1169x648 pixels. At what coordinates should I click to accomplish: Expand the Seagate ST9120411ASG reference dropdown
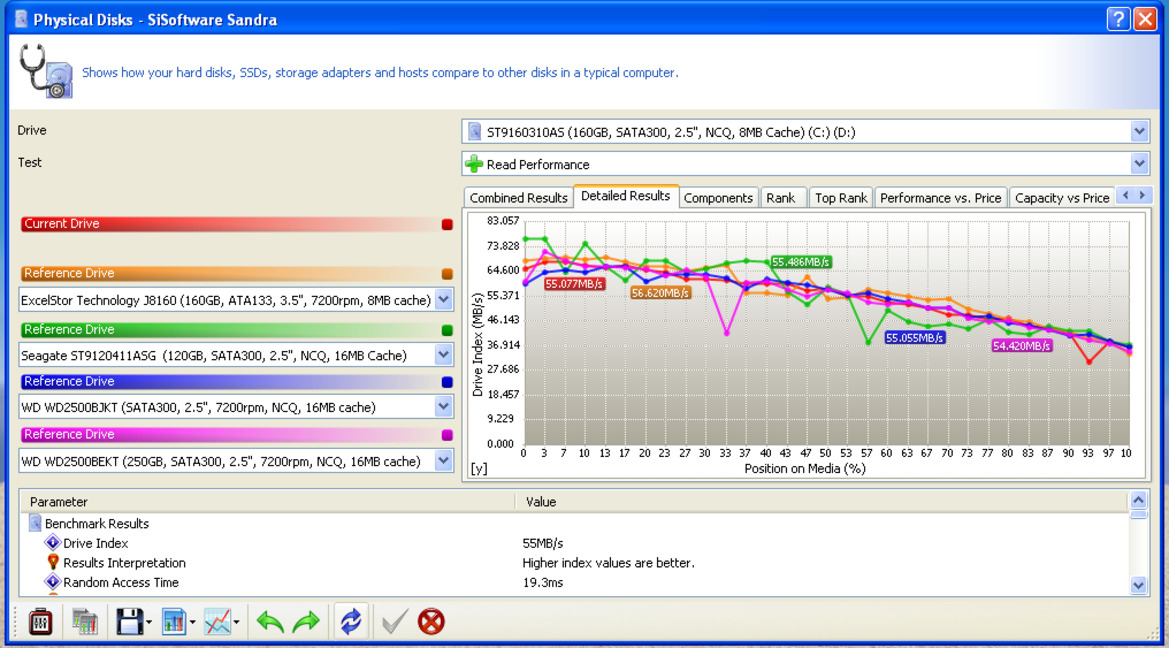[444, 355]
